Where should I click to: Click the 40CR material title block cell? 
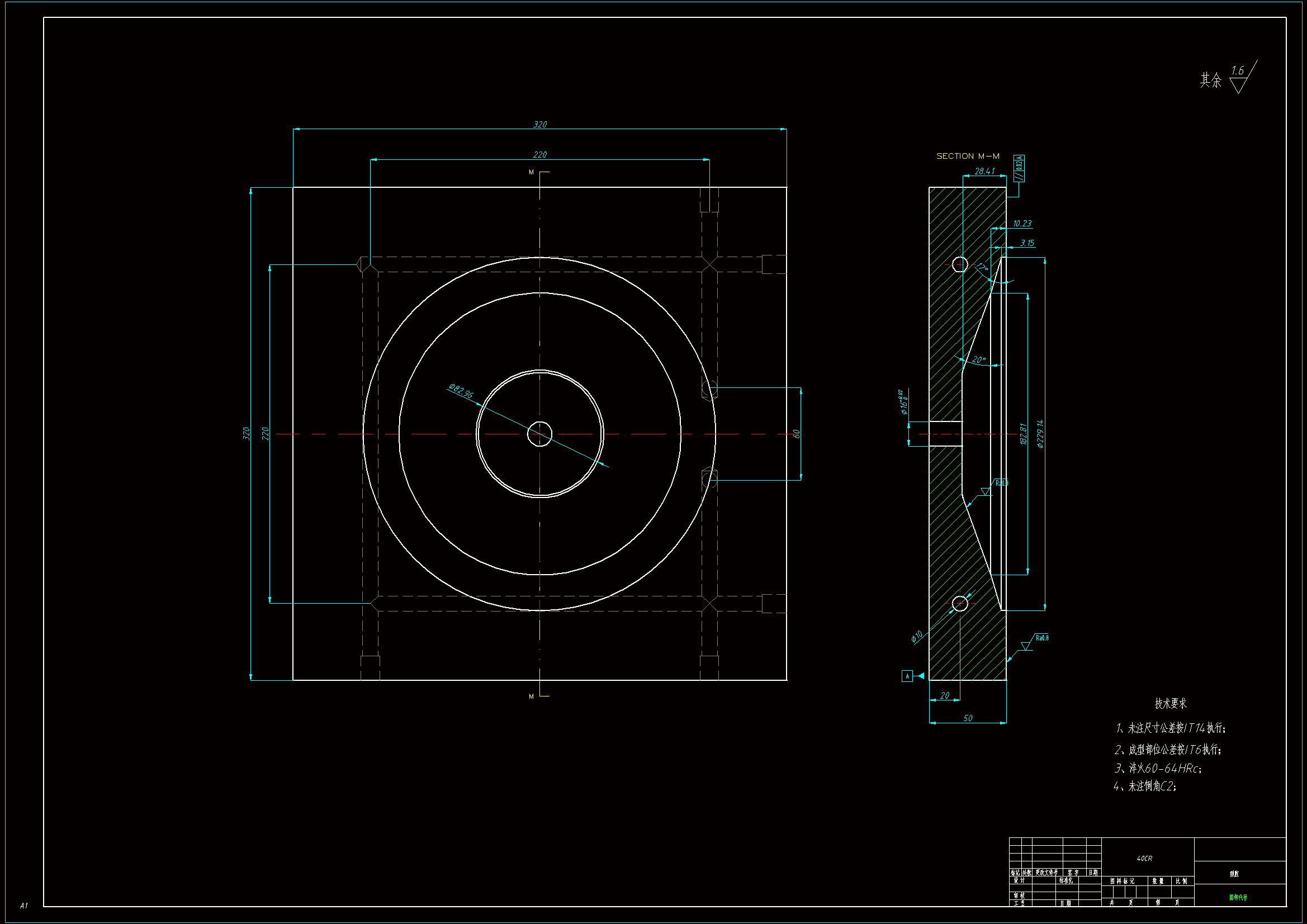pos(1144,858)
